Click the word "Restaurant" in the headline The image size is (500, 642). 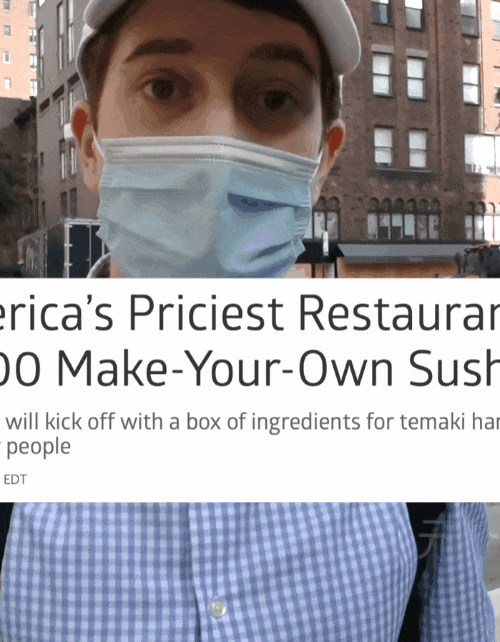[399, 313]
